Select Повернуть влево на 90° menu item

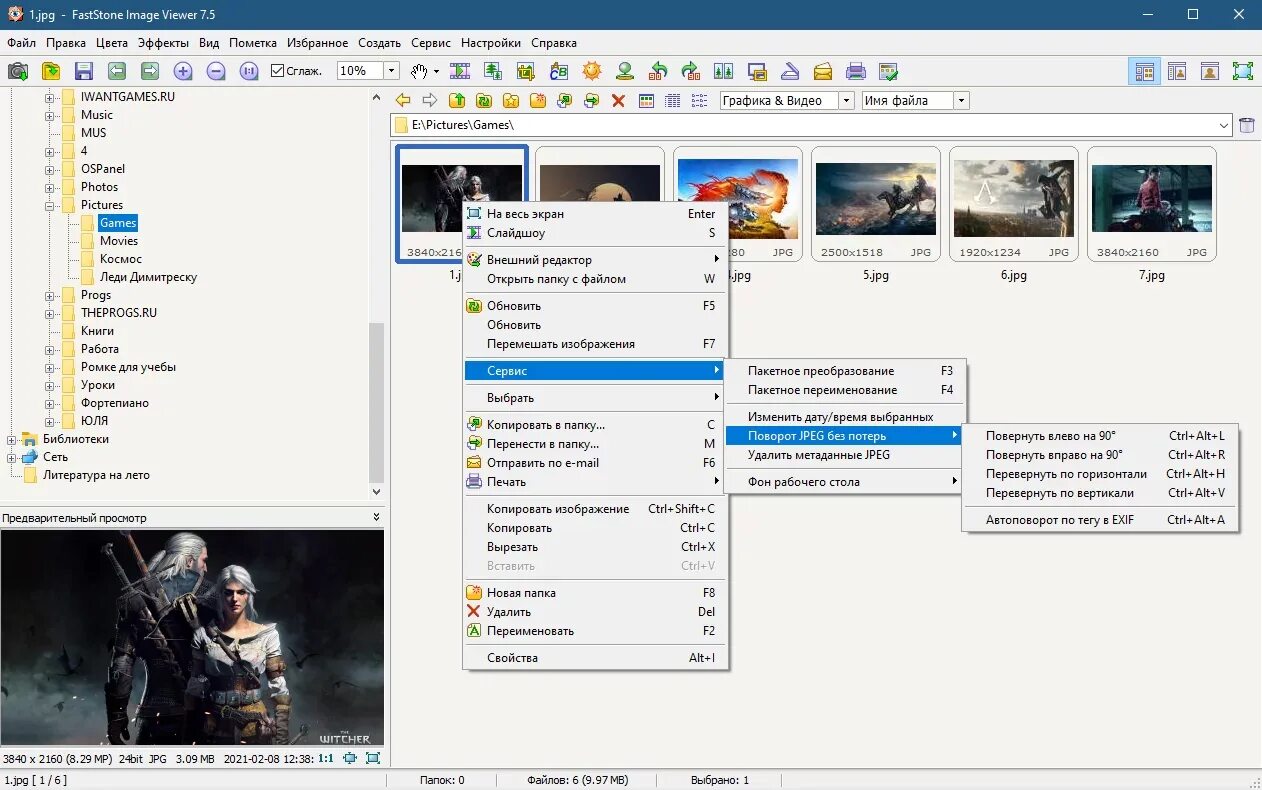(1050, 436)
